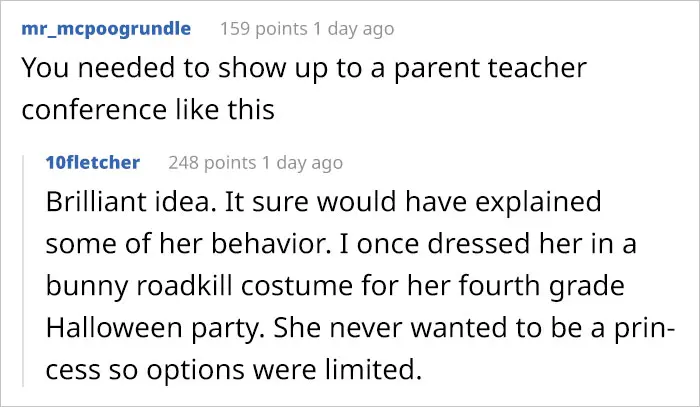700x407 pixels.
Task: Click "parent teacher" in the top comment
Action: click(478, 69)
